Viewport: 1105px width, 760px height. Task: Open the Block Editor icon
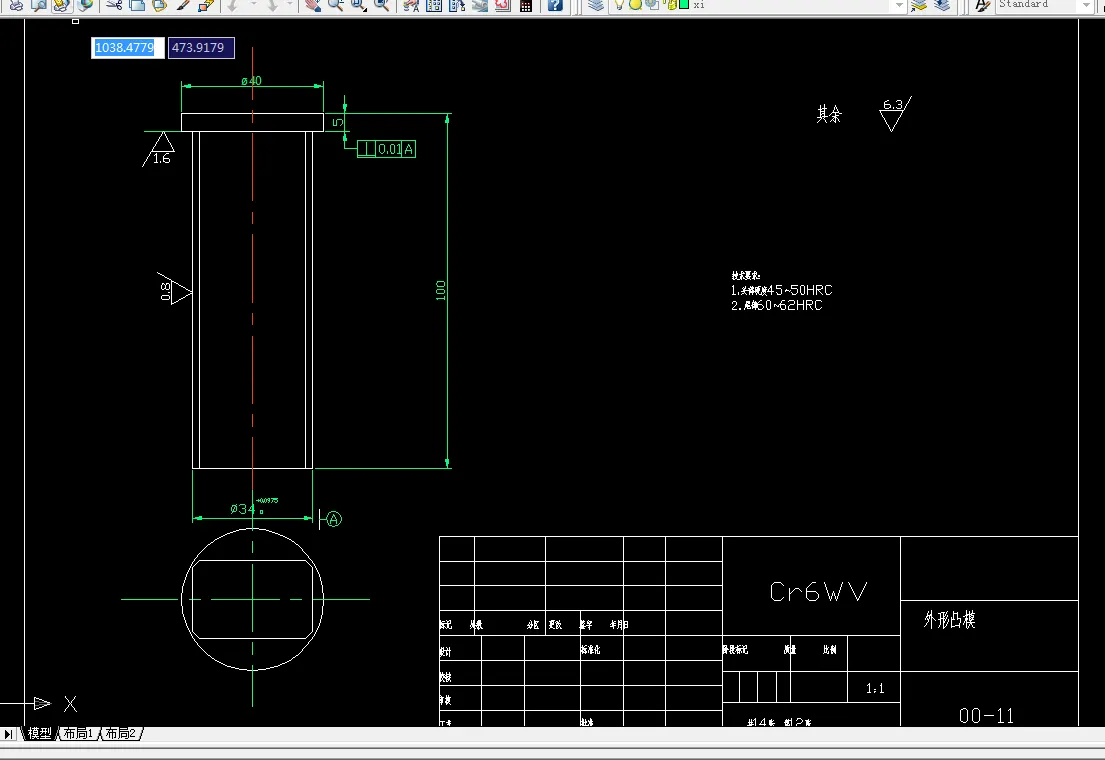coord(206,5)
